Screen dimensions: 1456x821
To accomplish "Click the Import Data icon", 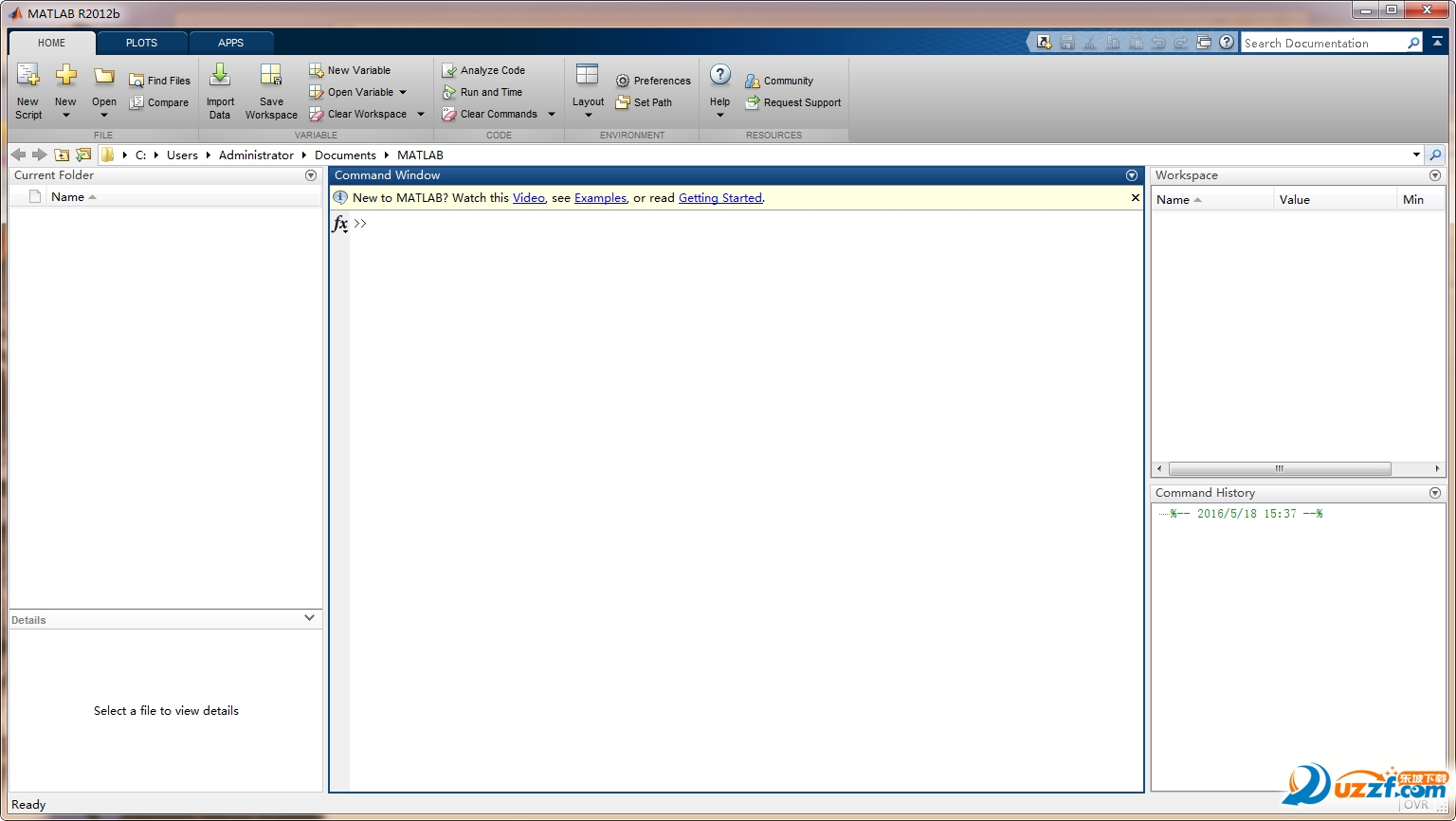I will [220, 76].
